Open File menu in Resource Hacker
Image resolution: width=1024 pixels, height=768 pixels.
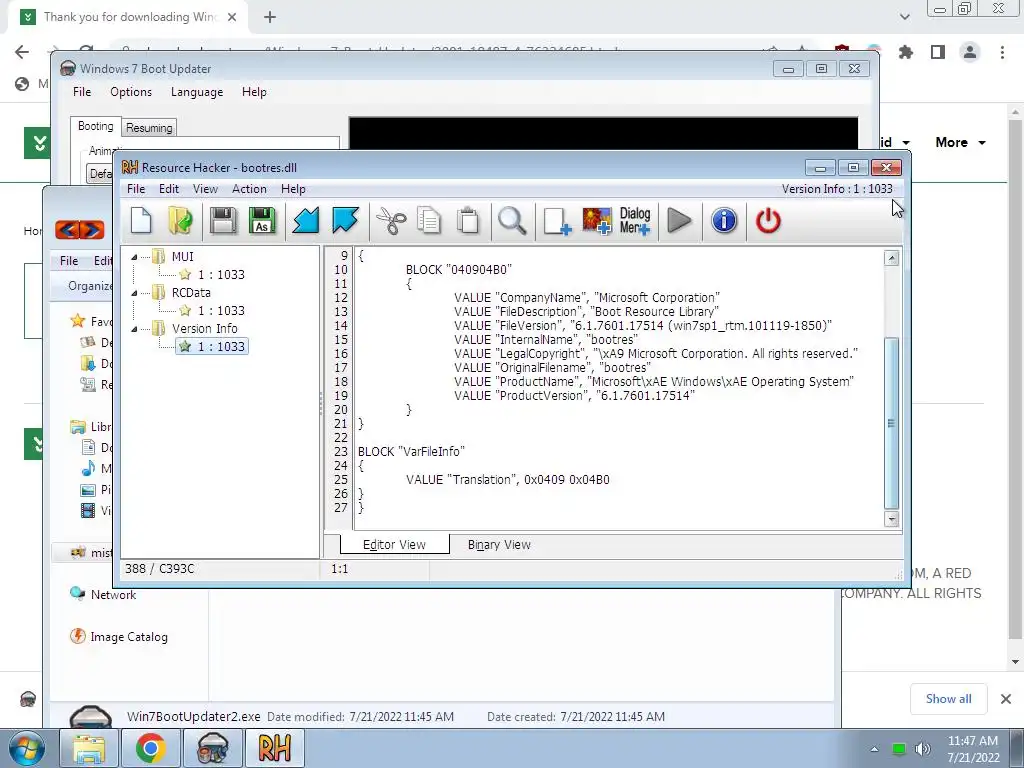coord(136,189)
